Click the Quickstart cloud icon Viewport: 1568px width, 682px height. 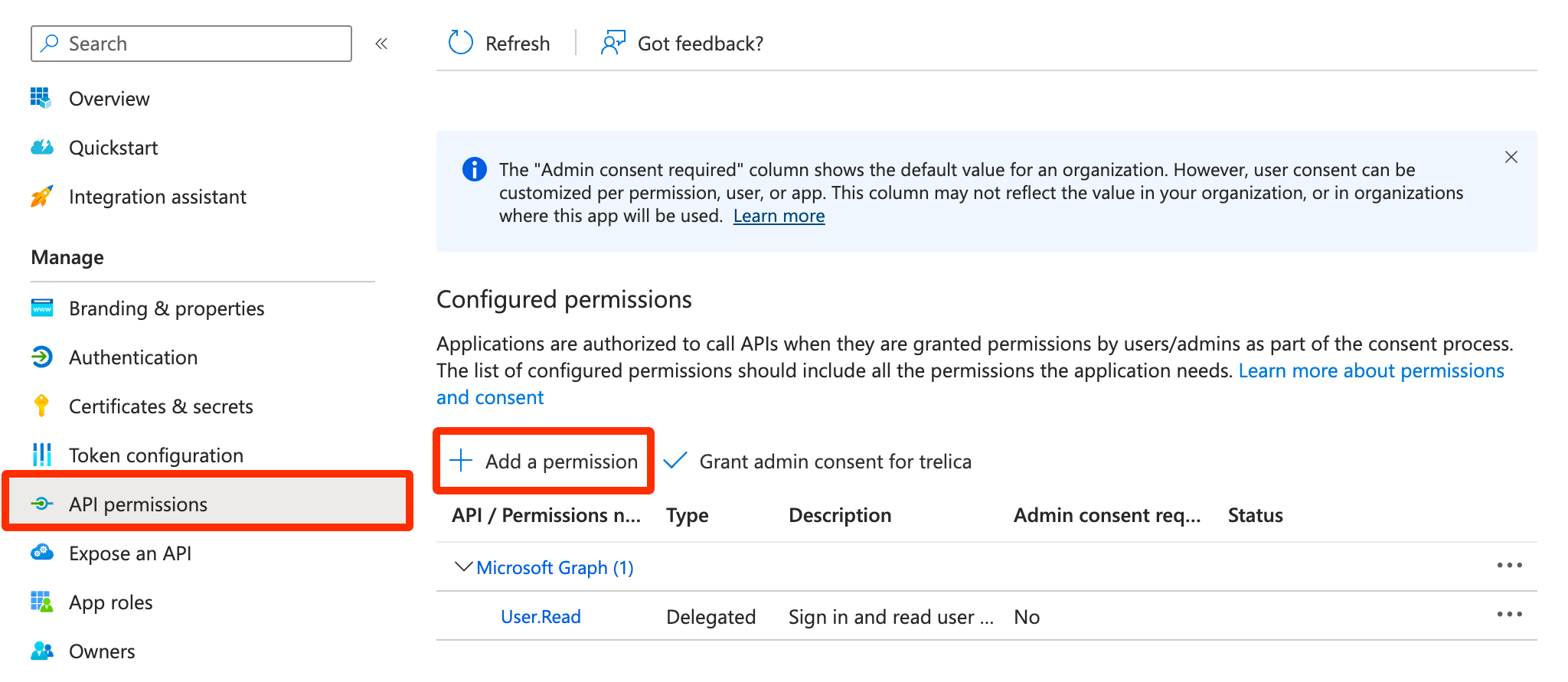pyautogui.click(x=41, y=147)
